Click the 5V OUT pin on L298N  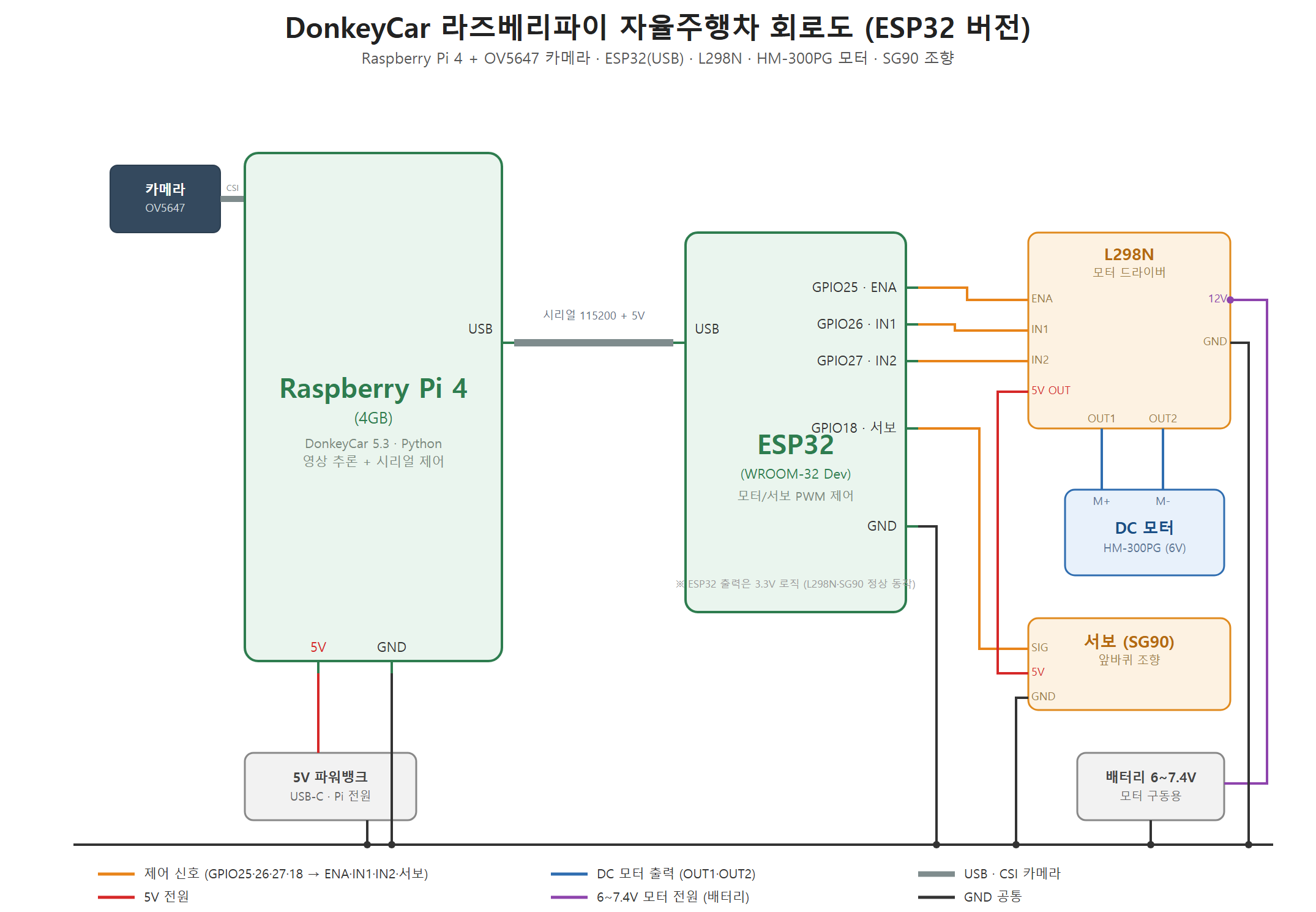point(1051,391)
